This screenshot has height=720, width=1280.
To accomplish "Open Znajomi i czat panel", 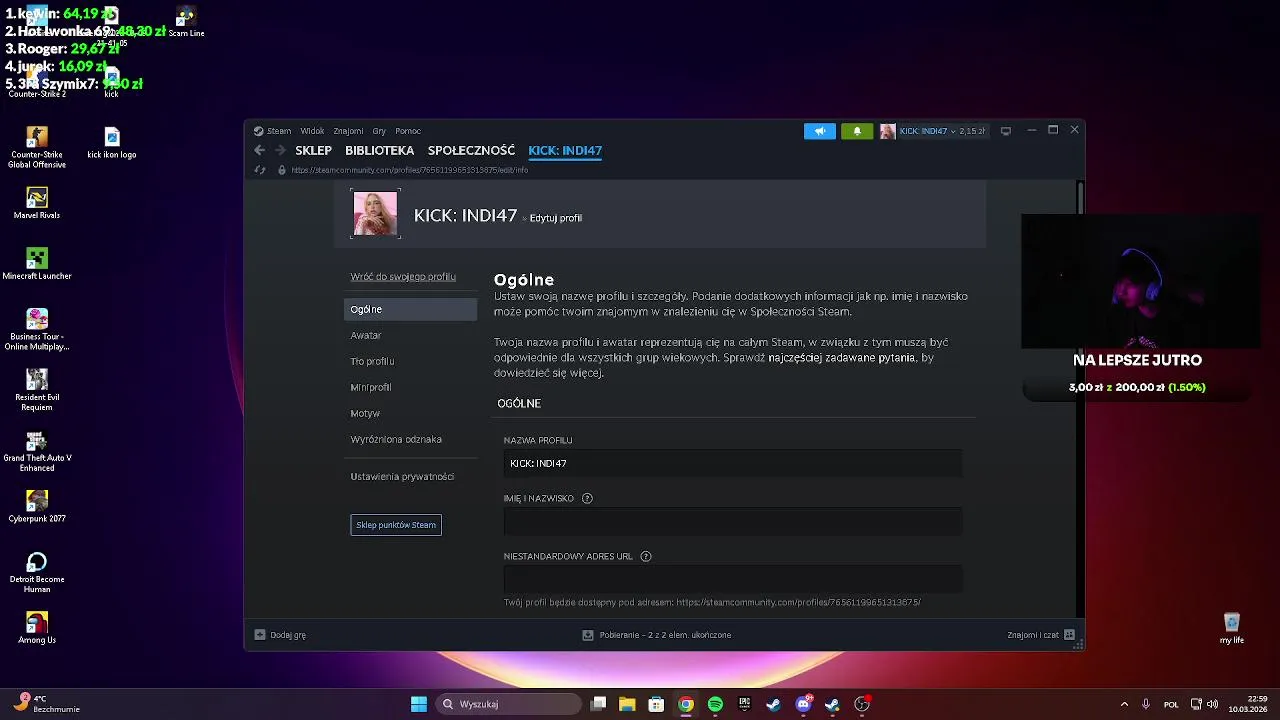I will click(x=1041, y=635).
